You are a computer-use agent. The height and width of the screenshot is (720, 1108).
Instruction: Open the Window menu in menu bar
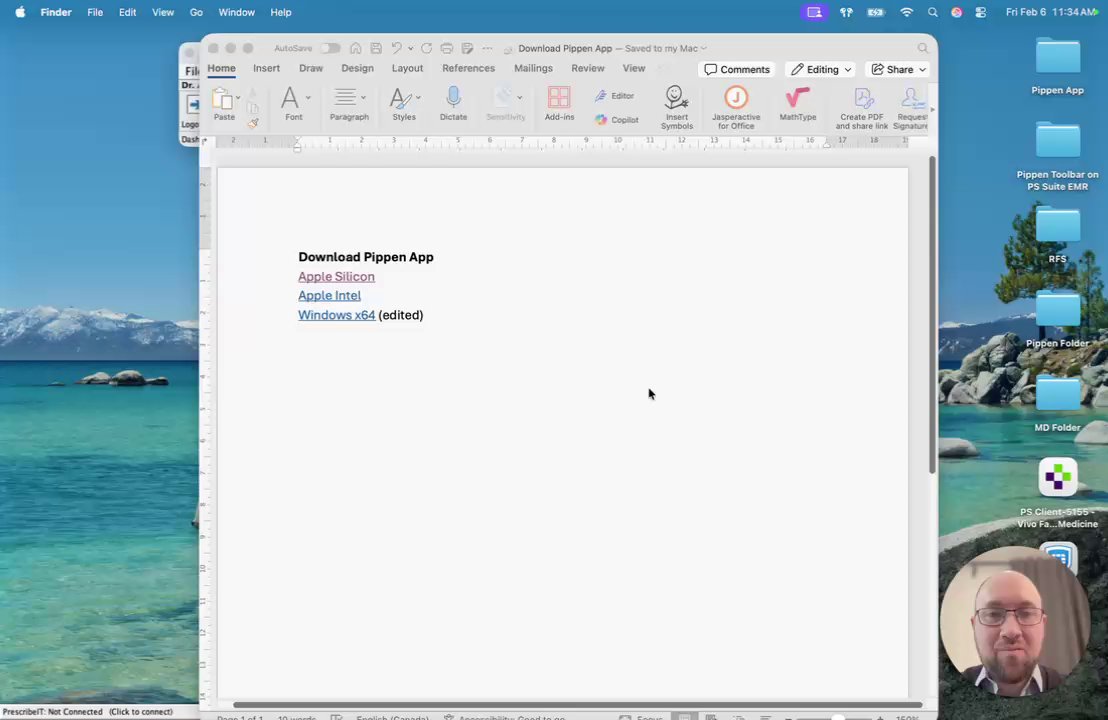pyautogui.click(x=236, y=12)
